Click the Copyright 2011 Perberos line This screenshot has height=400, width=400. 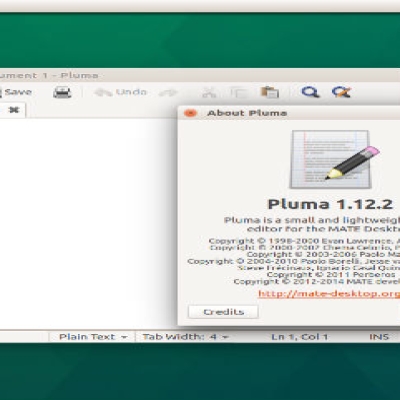pos(331,275)
